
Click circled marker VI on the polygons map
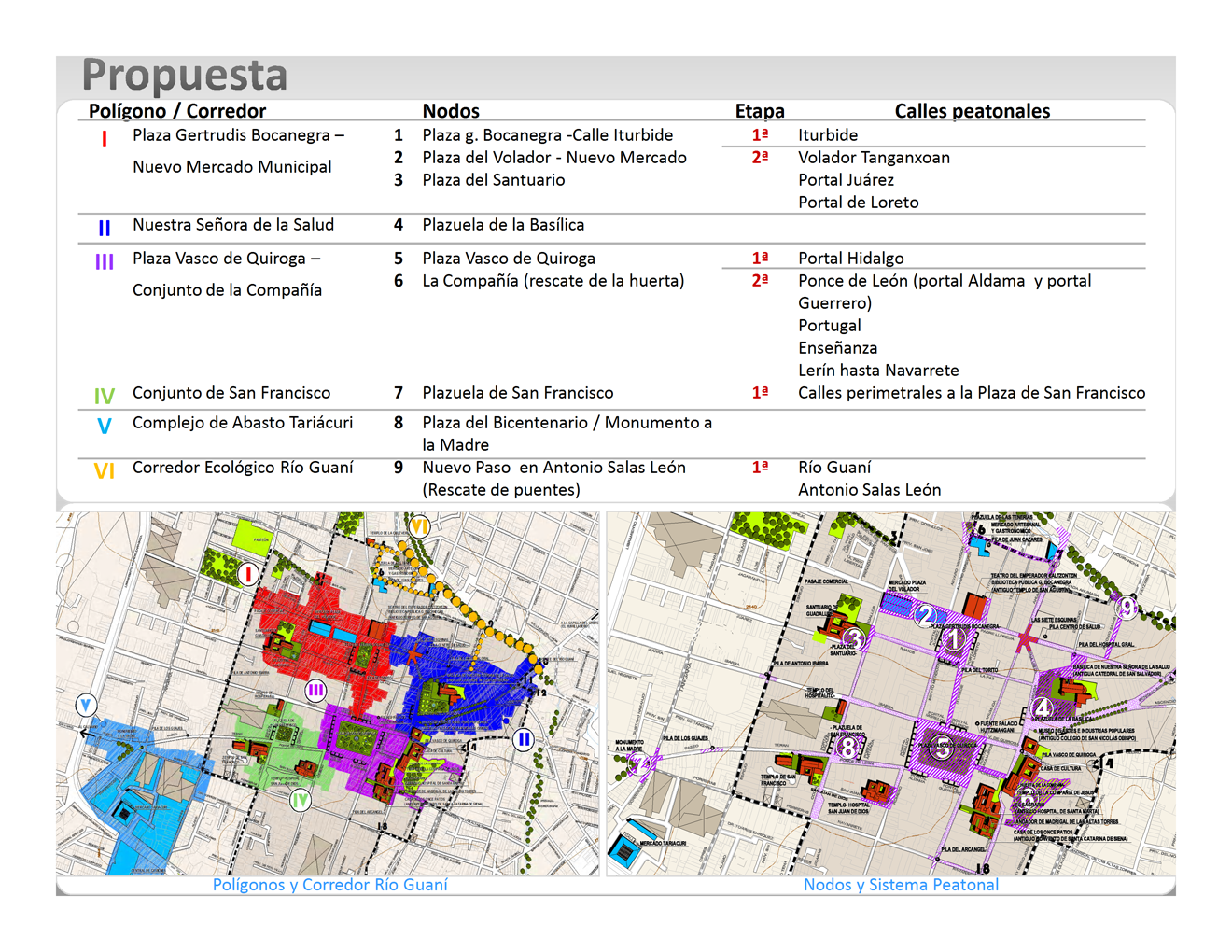419,526
